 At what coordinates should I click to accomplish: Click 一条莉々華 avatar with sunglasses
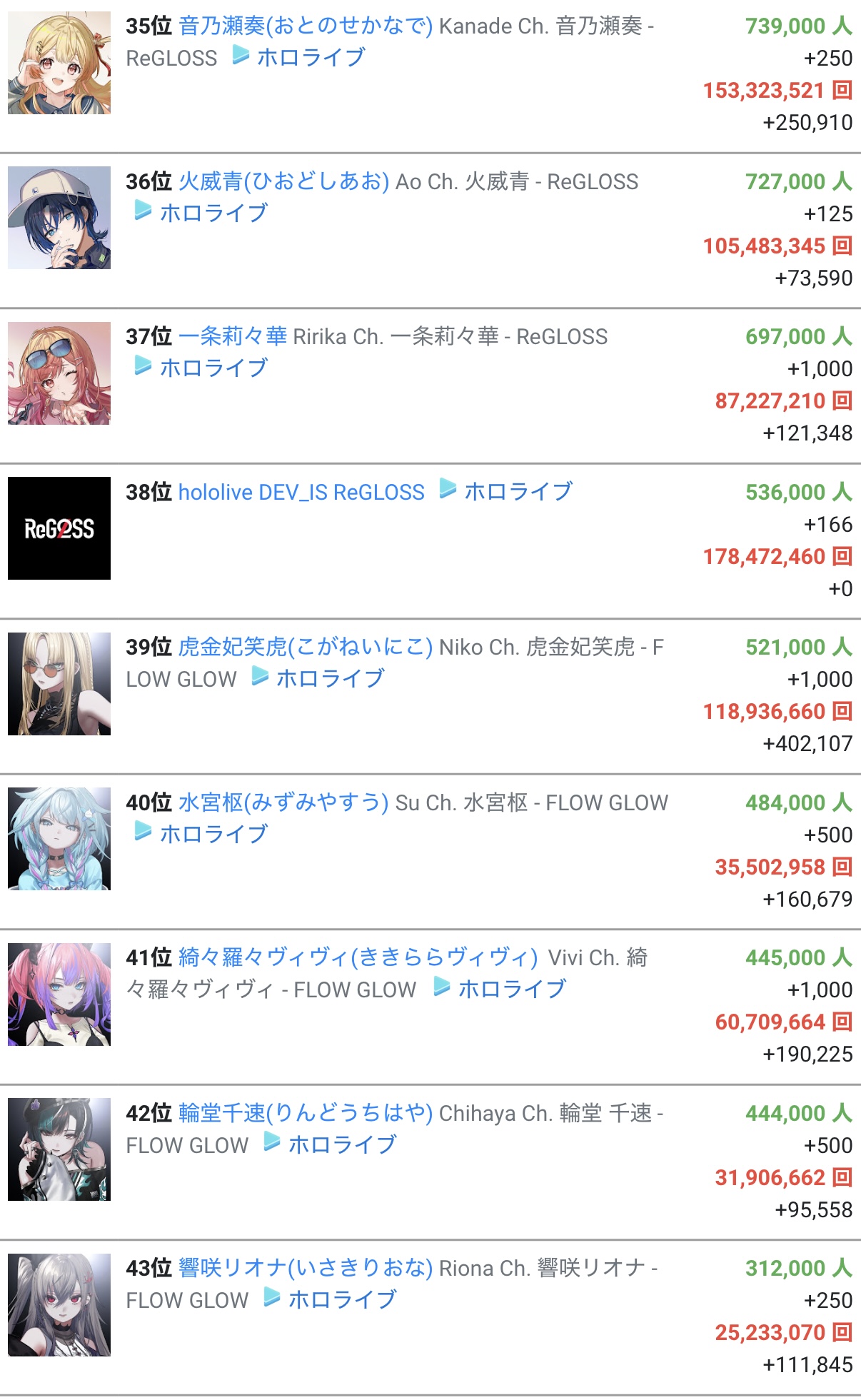59,373
